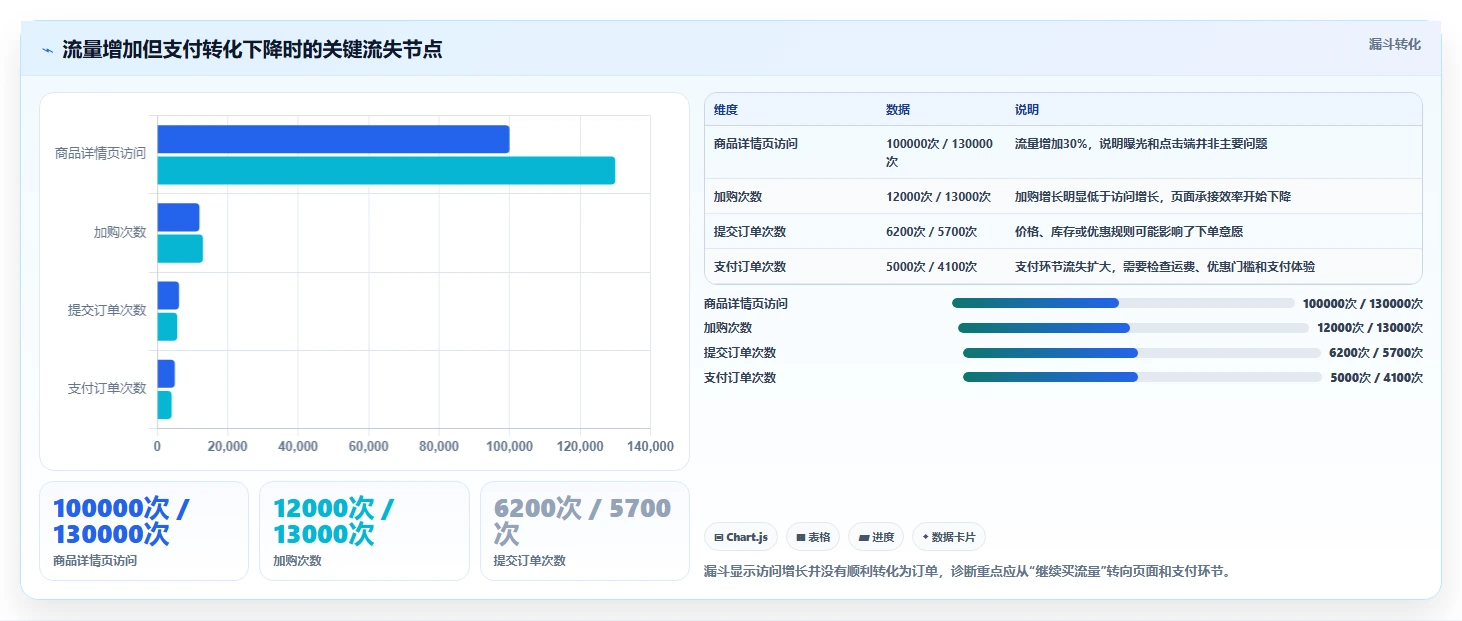Click the 进度 chip
The height and width of the screenshot is (621, 1462).
[876, 537]
